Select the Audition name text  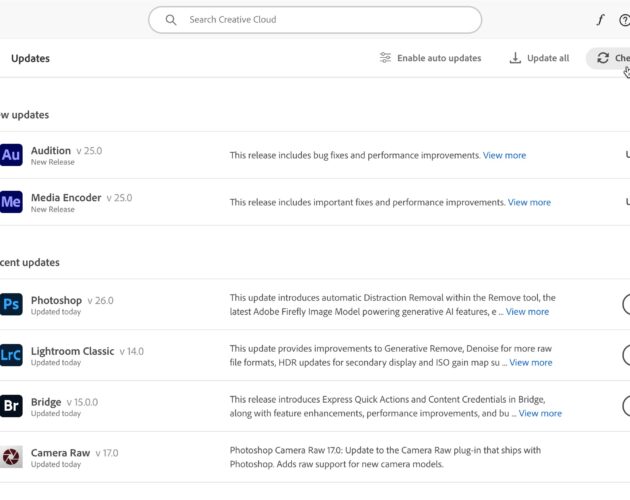pos(51,150)
